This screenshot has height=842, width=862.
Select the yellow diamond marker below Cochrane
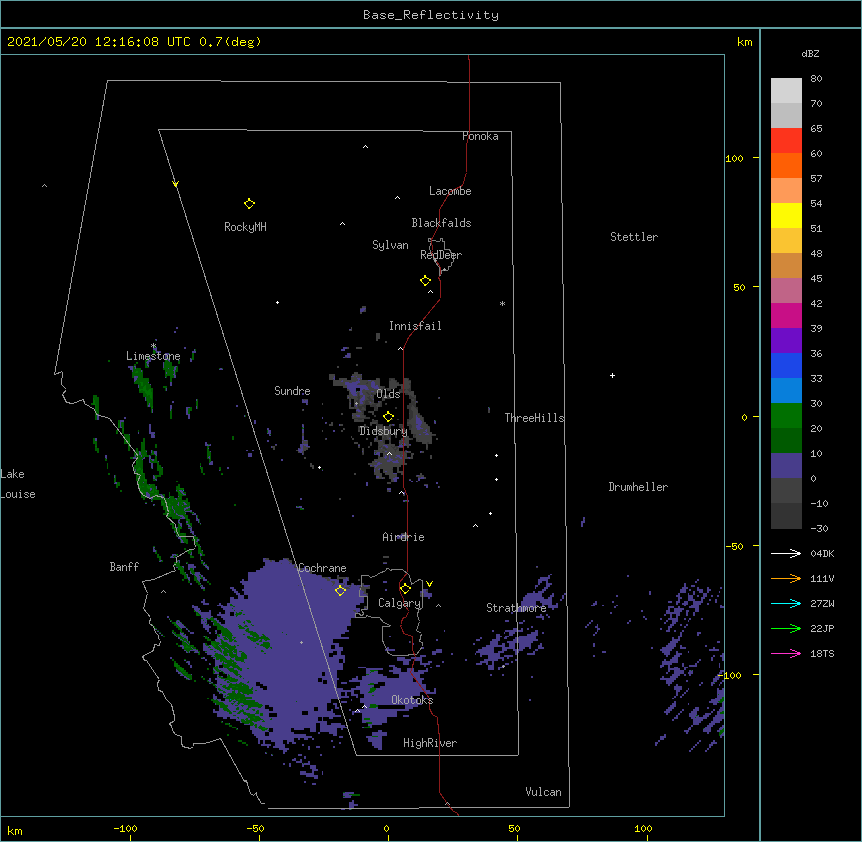(340, 590)
